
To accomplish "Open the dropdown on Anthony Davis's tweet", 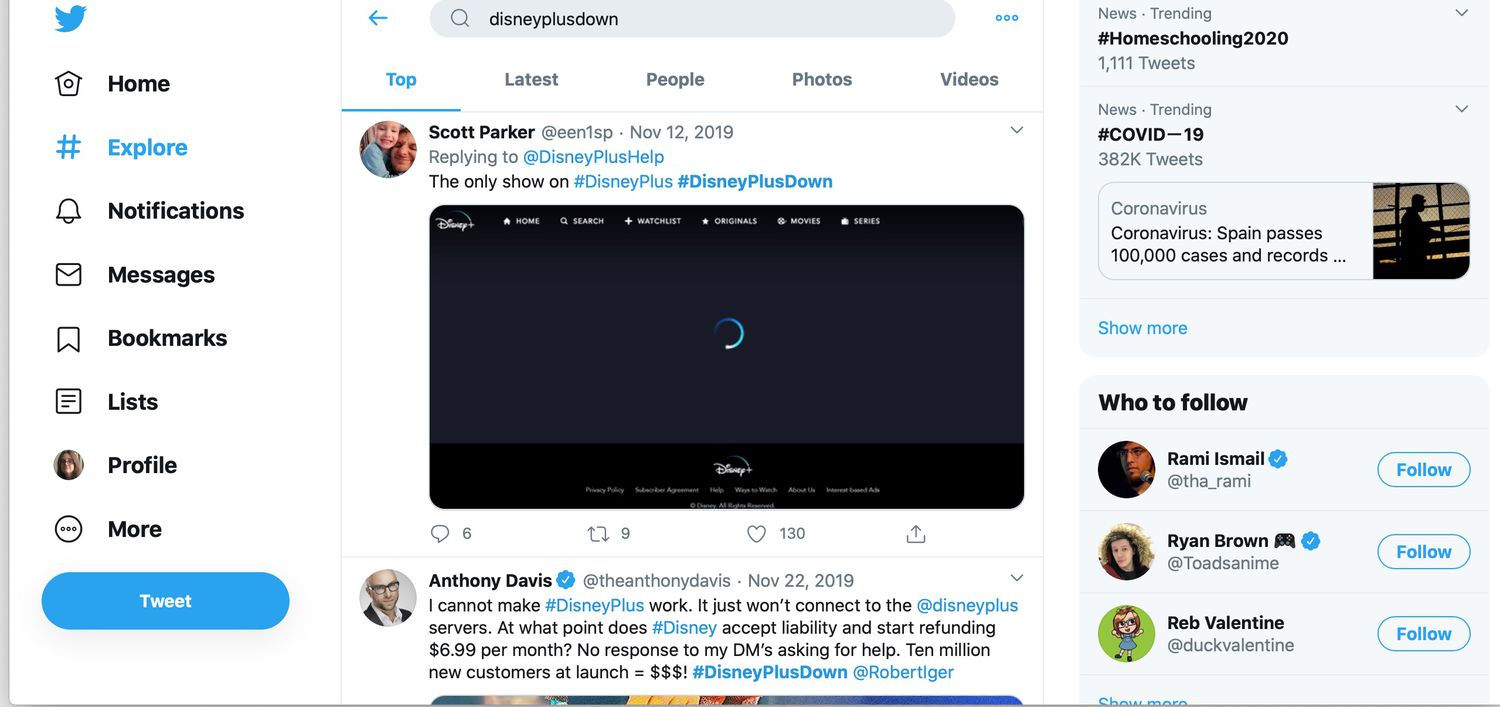I will pos(1016,578).
